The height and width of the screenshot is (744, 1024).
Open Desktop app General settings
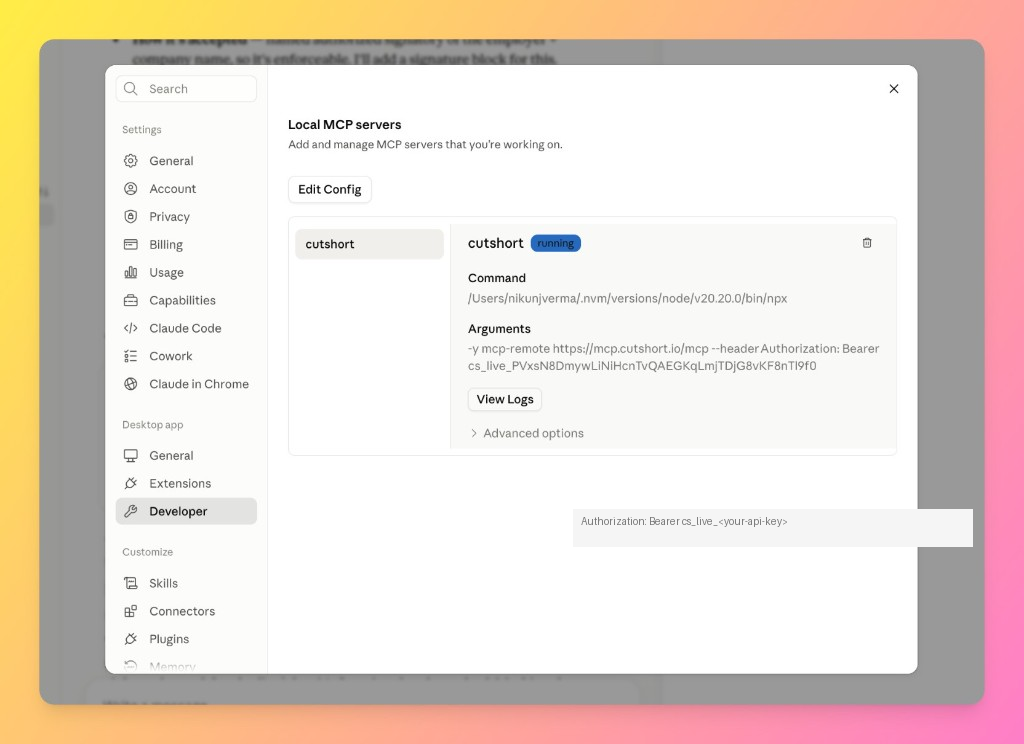186,455
